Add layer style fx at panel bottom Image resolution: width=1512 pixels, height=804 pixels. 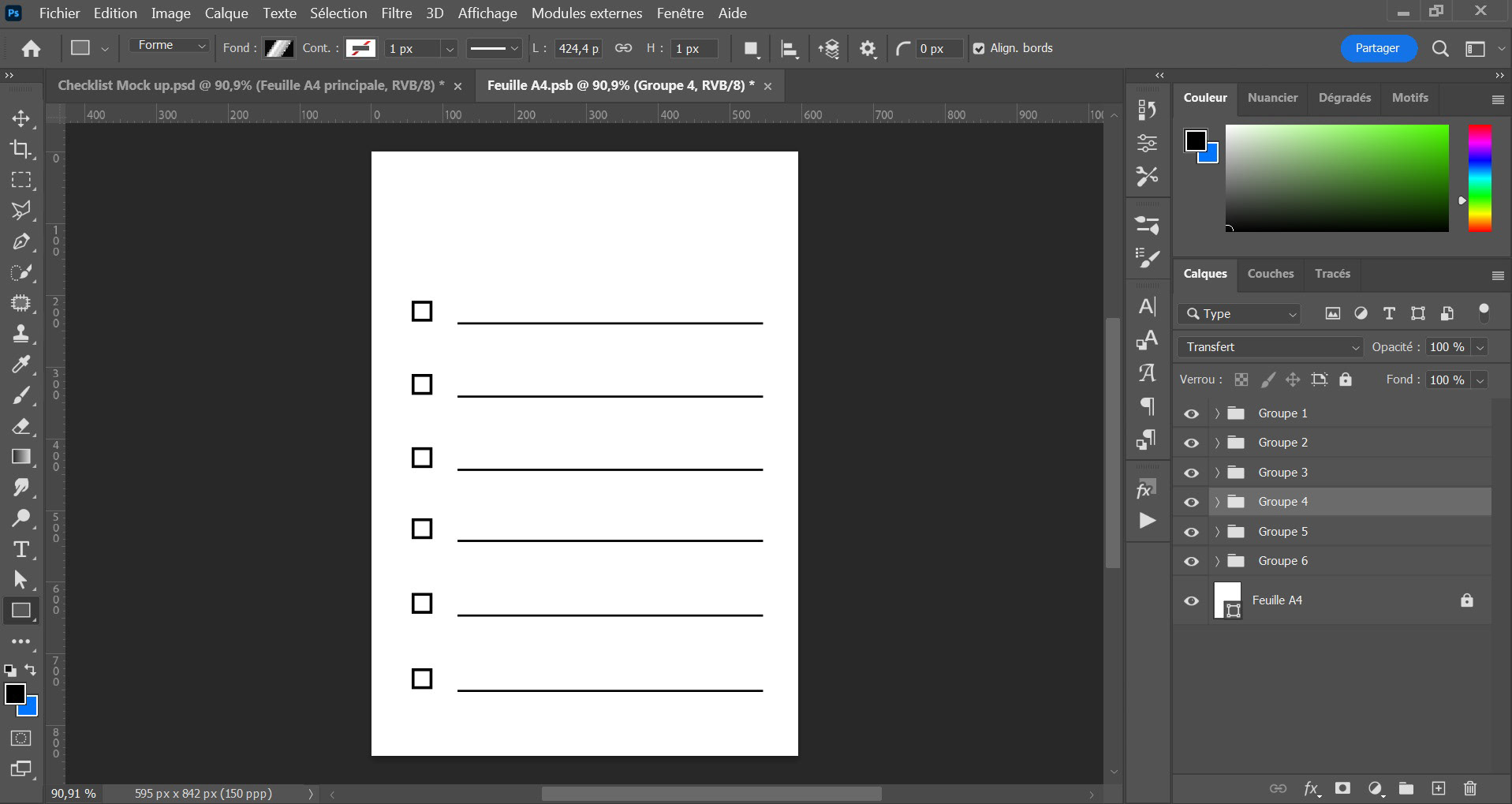(1312, 788)
